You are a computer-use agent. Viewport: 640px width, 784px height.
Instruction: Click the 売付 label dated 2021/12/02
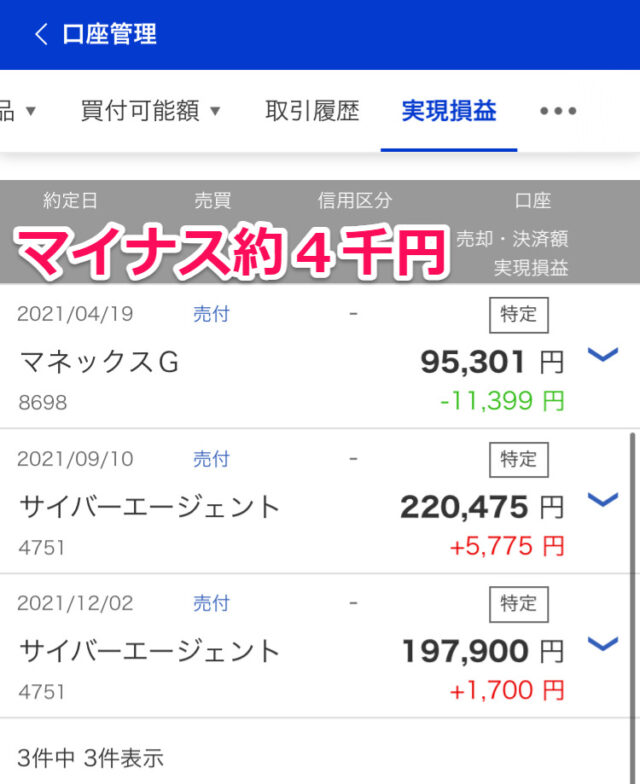coord(211,604)
